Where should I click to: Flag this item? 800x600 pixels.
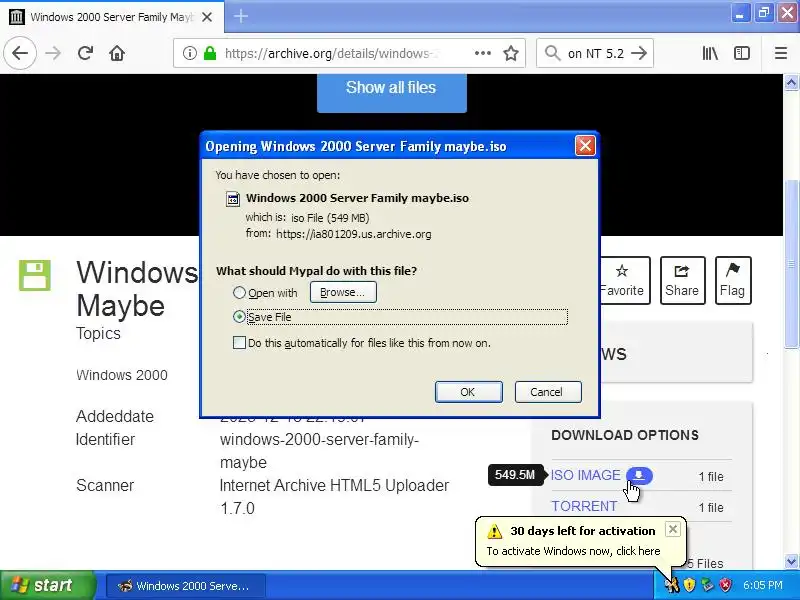click(733, 281)
